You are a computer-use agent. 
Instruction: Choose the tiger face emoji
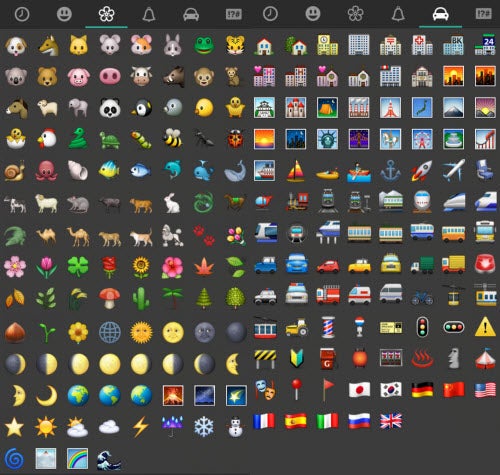coord(235,45)
